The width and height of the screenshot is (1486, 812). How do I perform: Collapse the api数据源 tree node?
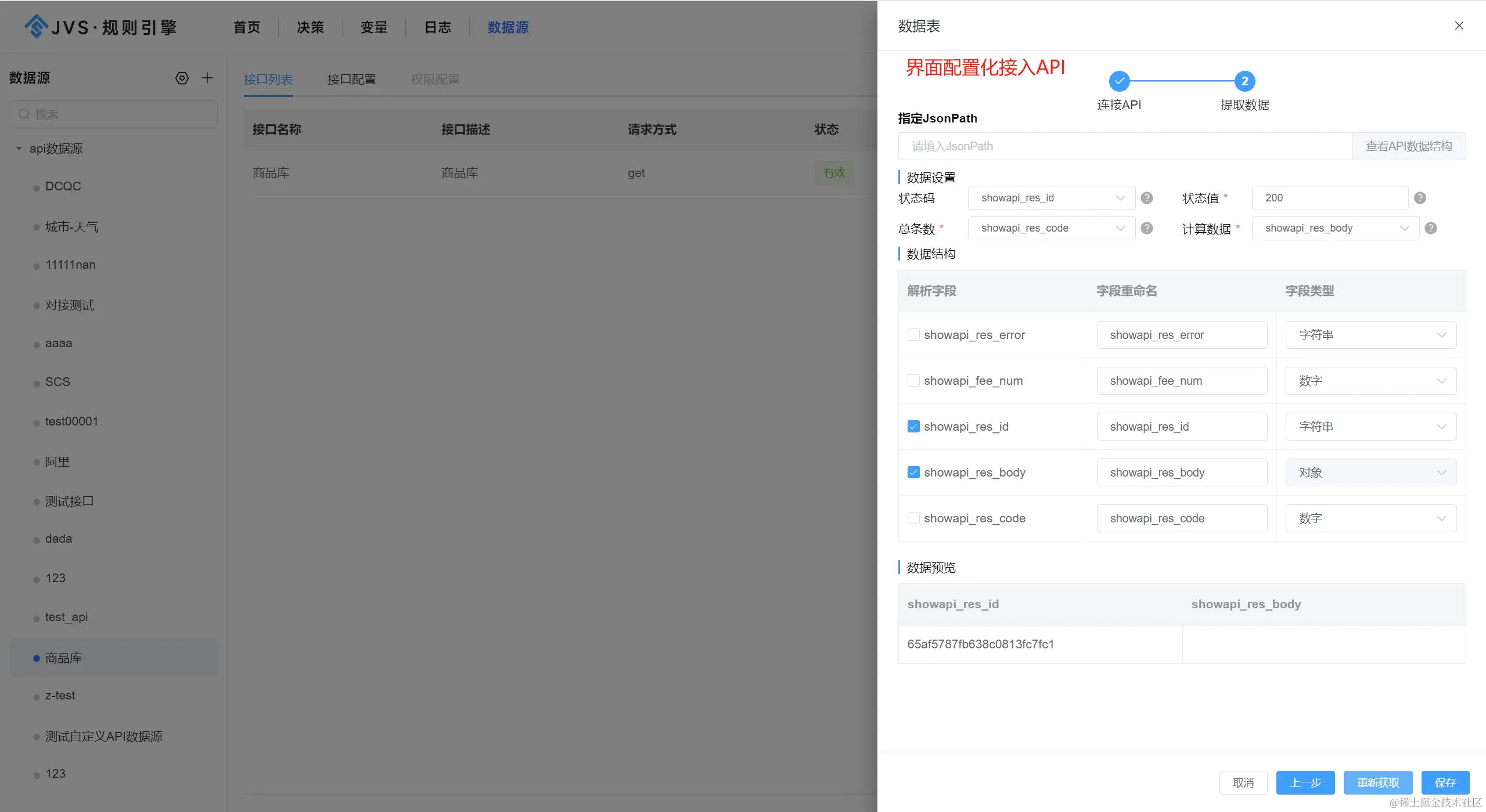click(x=19, y=149)
